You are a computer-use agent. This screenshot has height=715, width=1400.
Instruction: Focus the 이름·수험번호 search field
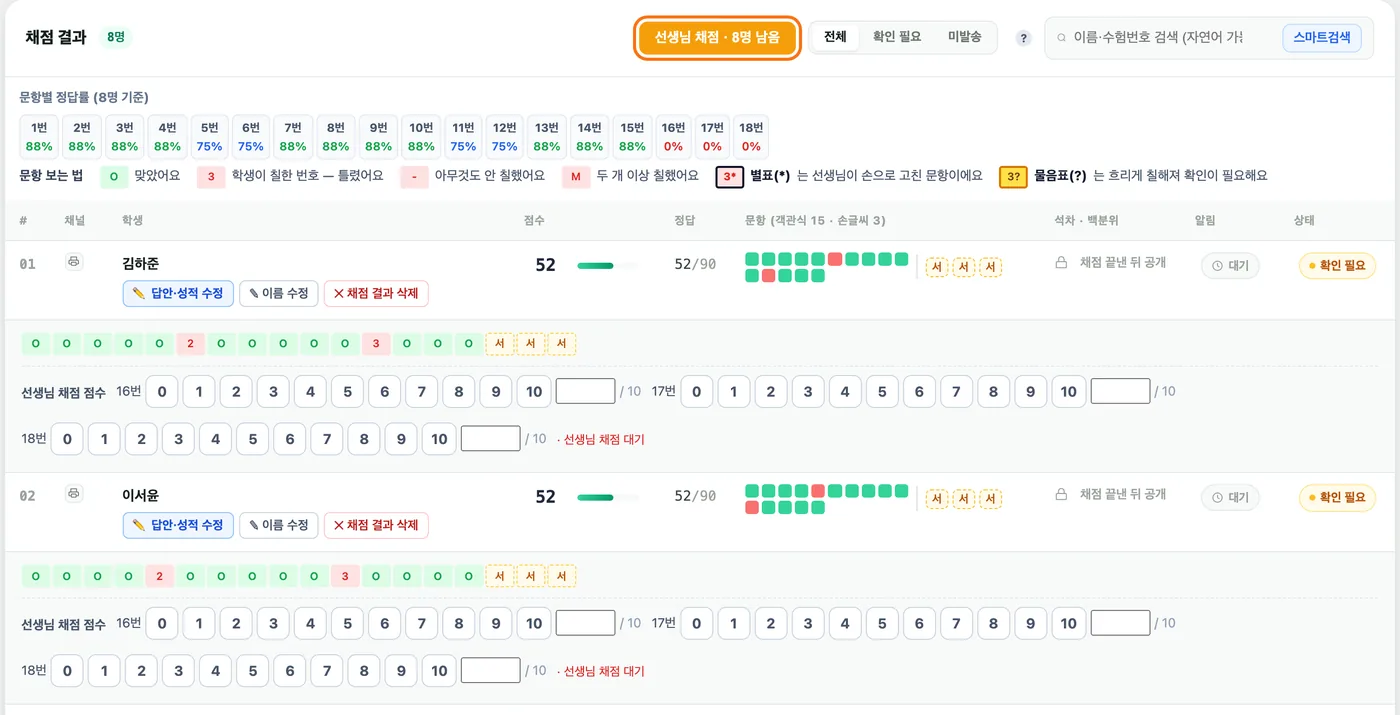[1160, 38]
